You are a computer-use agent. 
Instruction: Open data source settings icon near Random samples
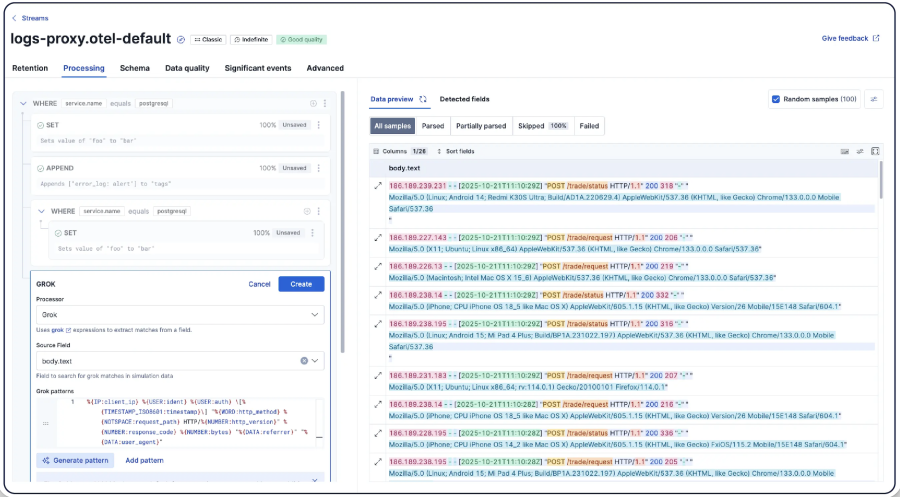click(x=874, y=99)
